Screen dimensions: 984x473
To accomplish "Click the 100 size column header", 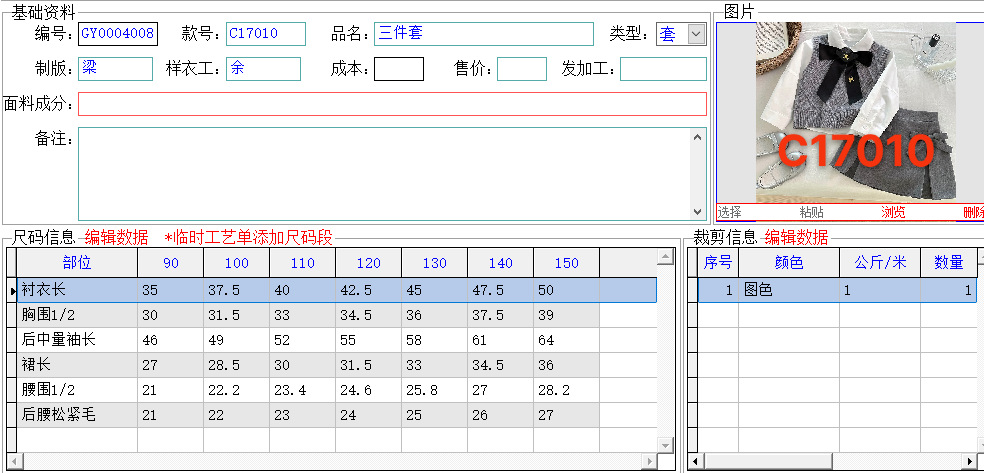I will [237, 263].
